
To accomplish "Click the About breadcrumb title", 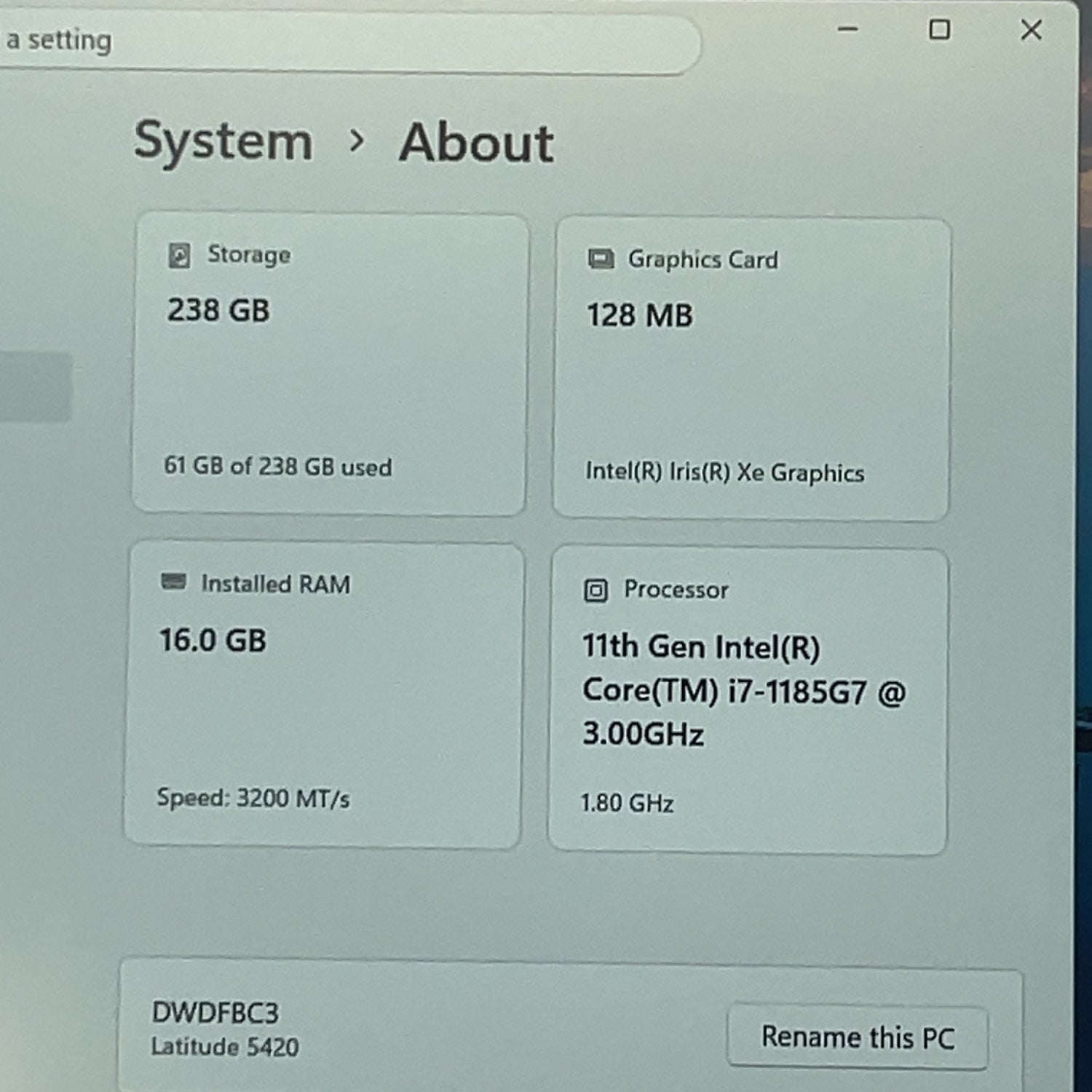I will point(477,143).
